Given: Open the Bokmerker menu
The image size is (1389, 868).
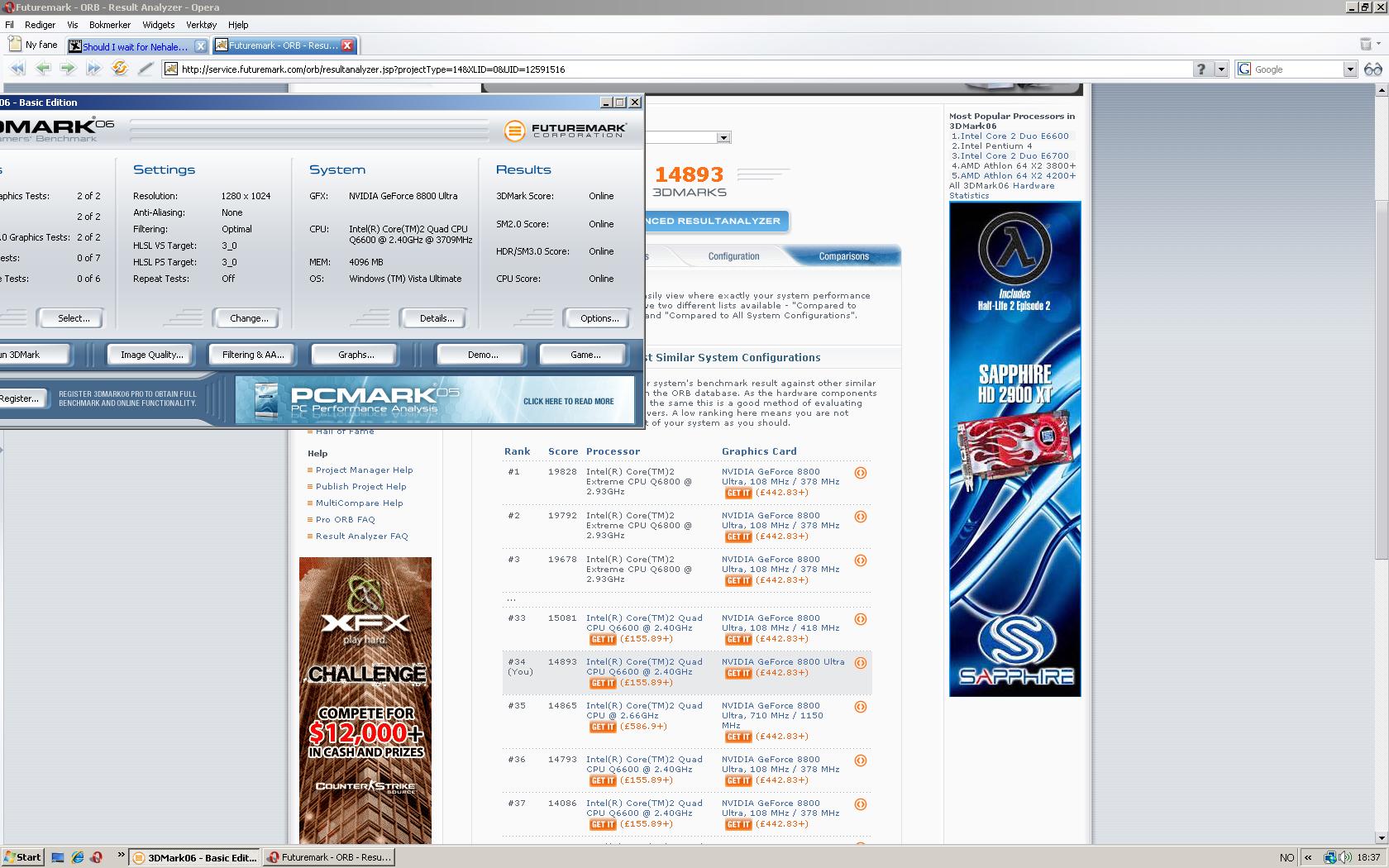Looking at the screenshot, I should pos(110,25).
